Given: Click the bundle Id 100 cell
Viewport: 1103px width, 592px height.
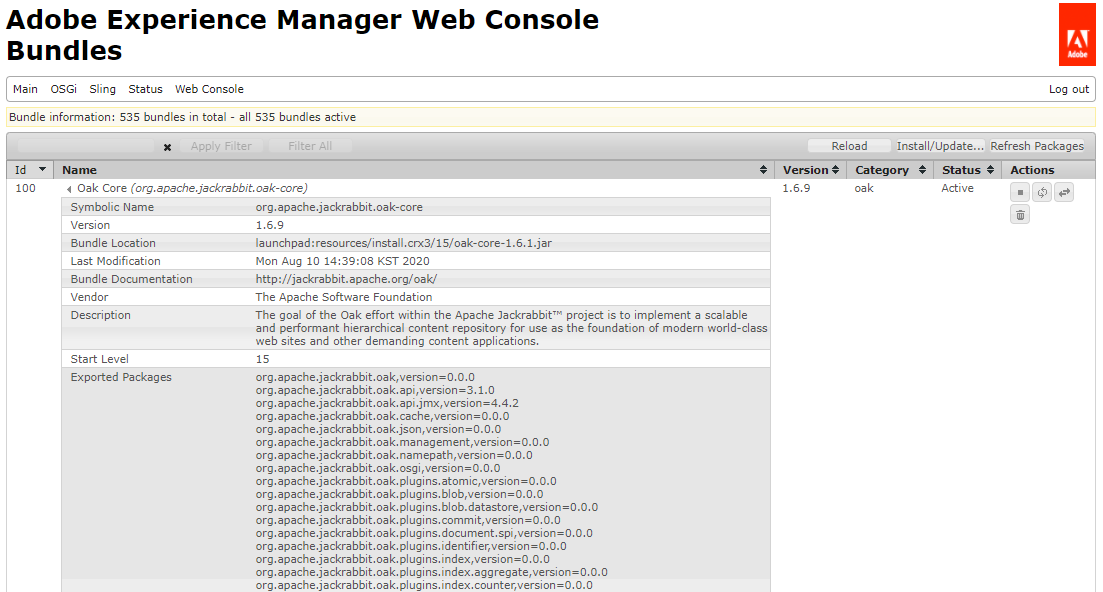Looking at the screenshot, I should pyautogui.click(x=25, y=188).
